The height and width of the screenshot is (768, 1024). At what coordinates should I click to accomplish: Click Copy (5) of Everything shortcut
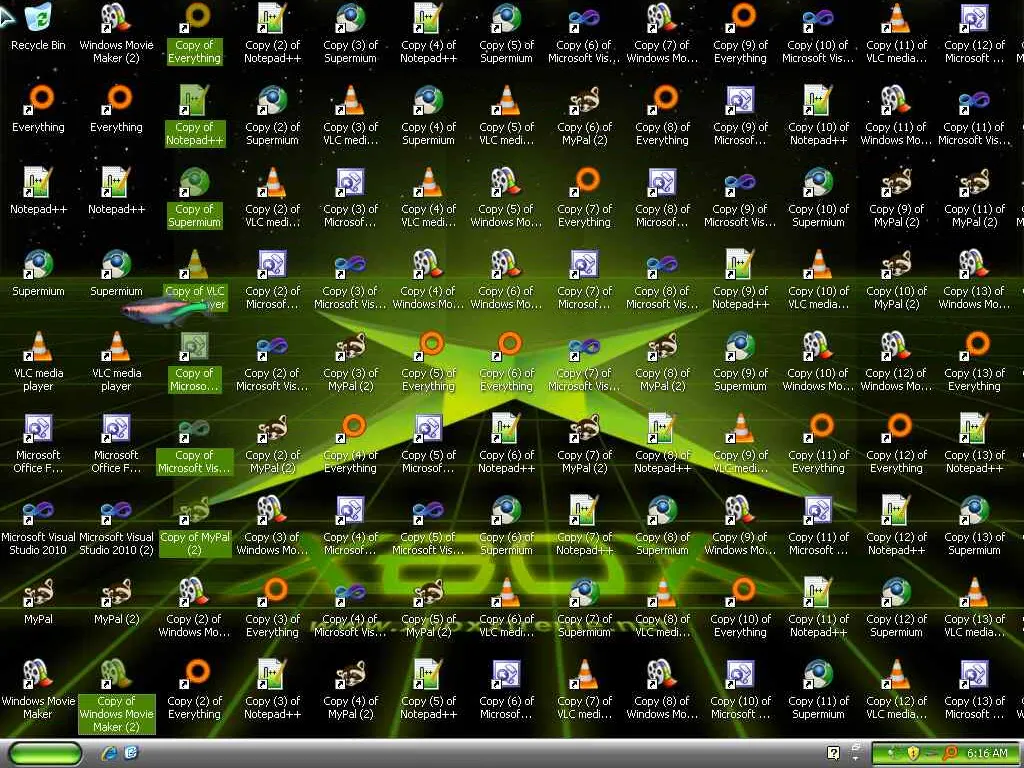[x=428, y=360]
